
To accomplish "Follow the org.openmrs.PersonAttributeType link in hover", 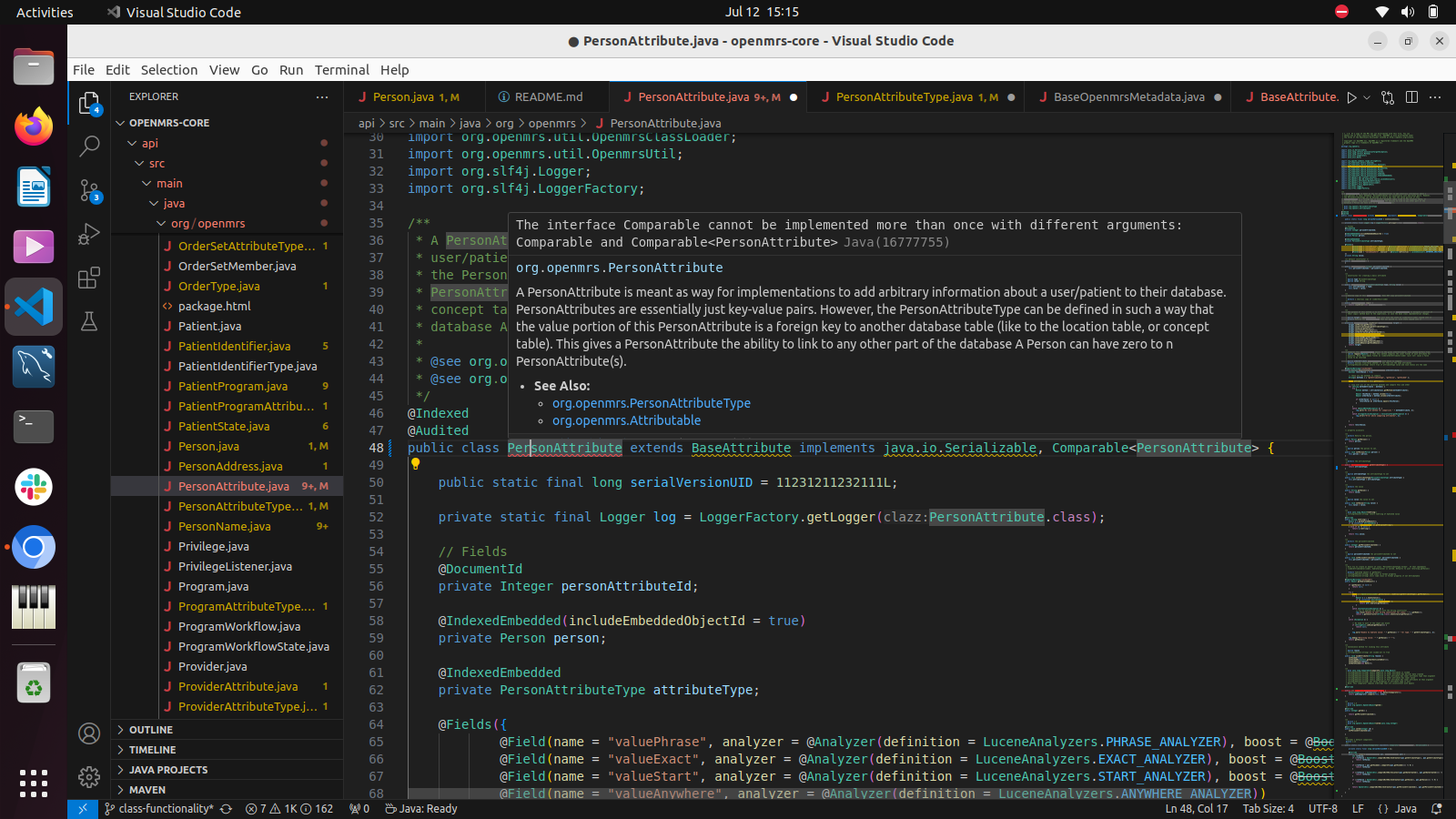I will (651, 403).
